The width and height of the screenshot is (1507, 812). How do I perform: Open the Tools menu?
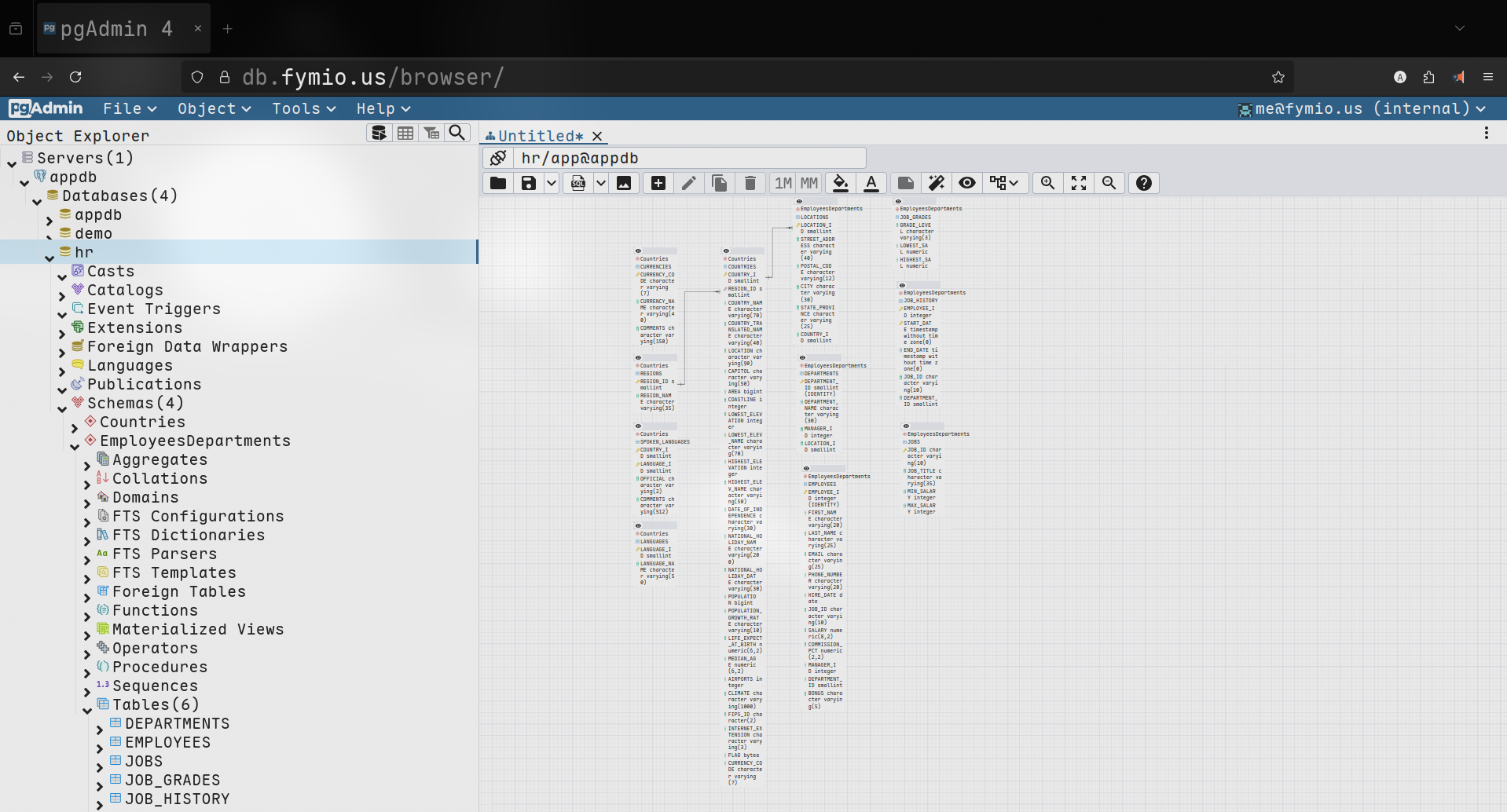[x=303, y=108]
